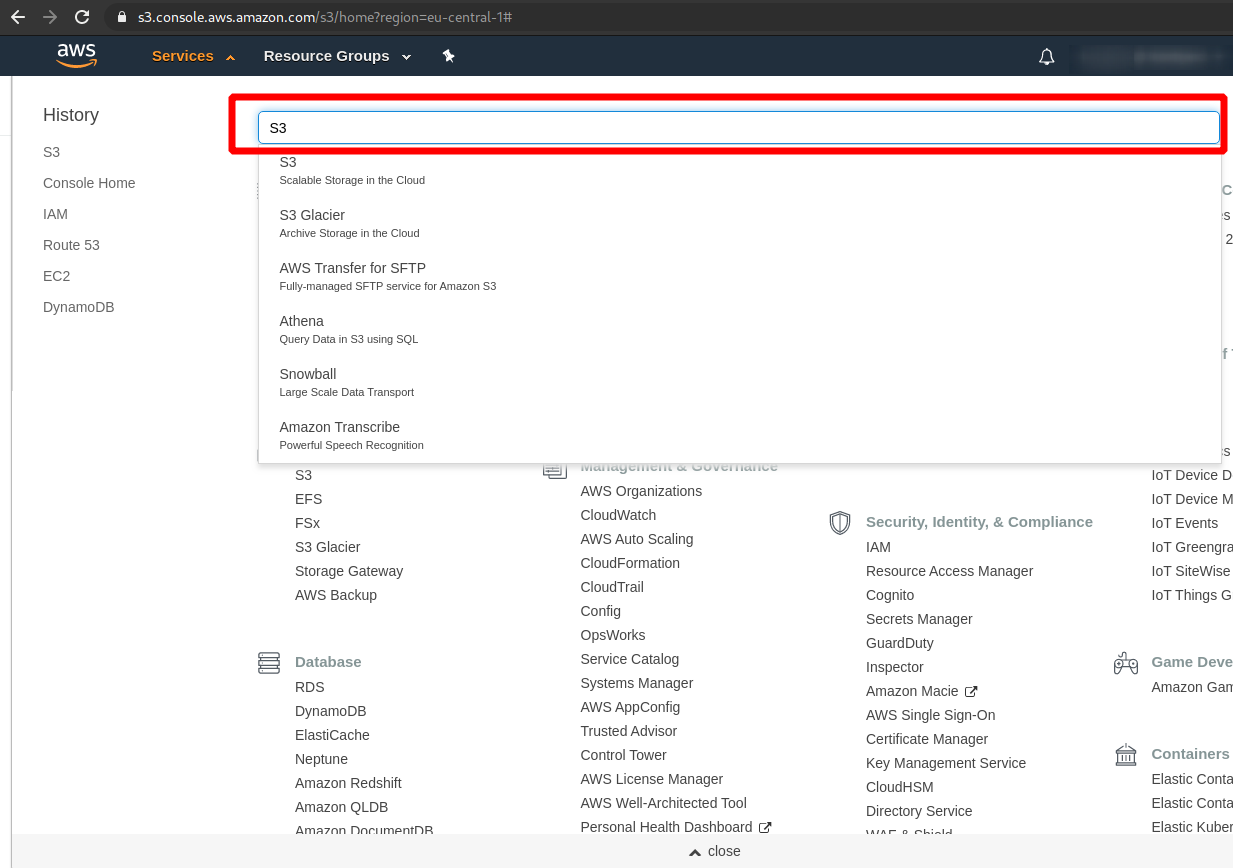Open Certificate Manager
Viewport: 1233px width, 868px height.
[x=927, y=739]
